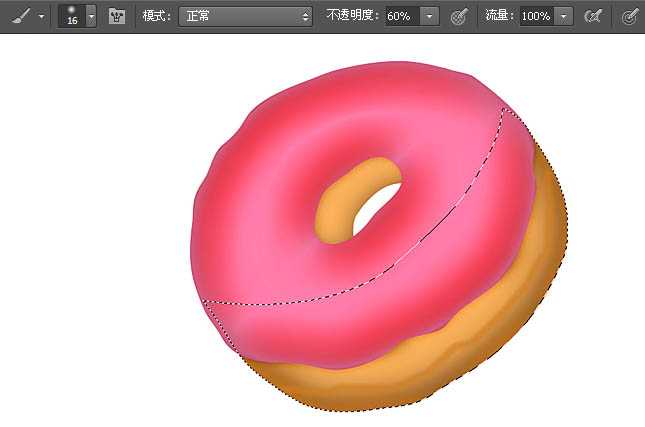Screen dimensions: 645x427
Task: Toggle pen pressure for size icon
Action: click(x=630, y=16)
